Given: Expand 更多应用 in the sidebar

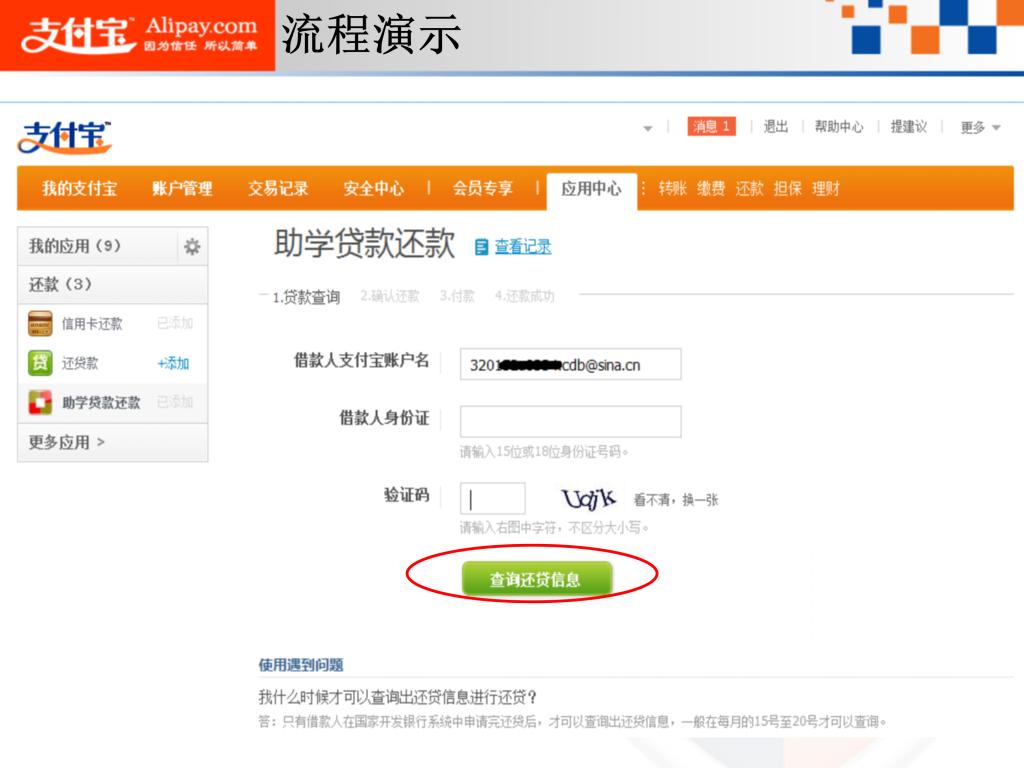Looking at the screenshot, I should 67,442.
